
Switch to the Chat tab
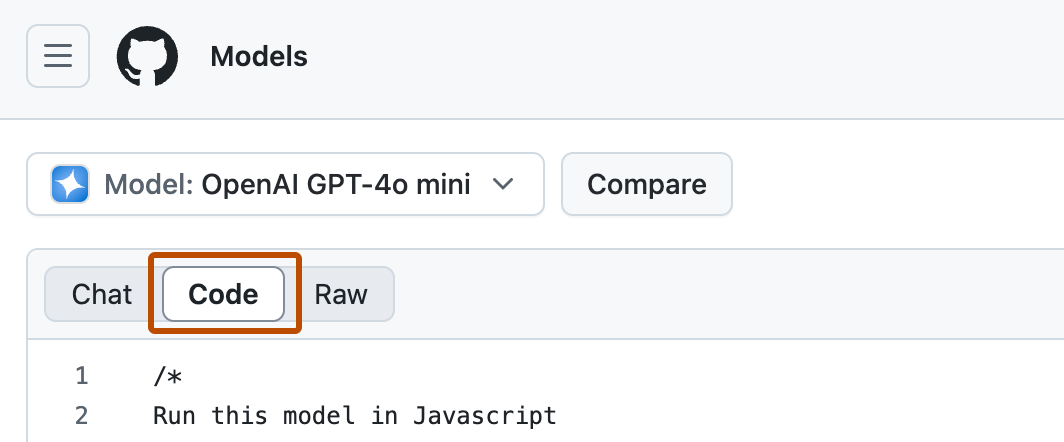point(102,294)
